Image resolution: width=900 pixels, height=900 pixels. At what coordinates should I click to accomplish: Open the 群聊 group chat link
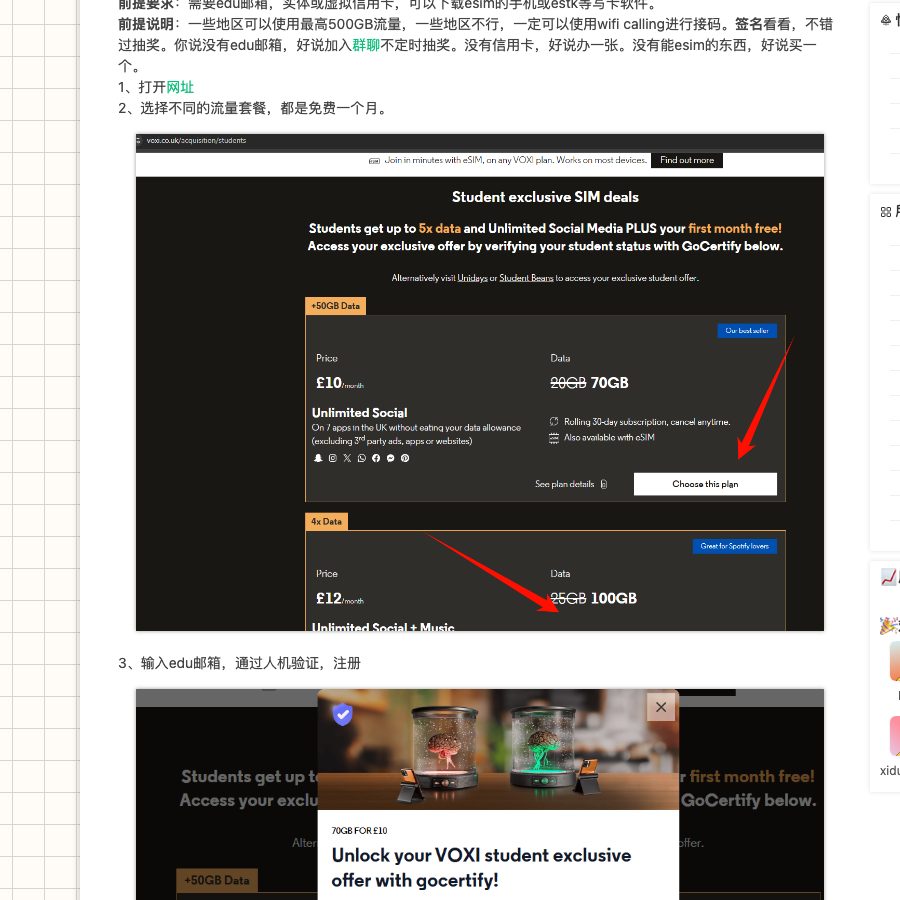(x=366, y=45)
